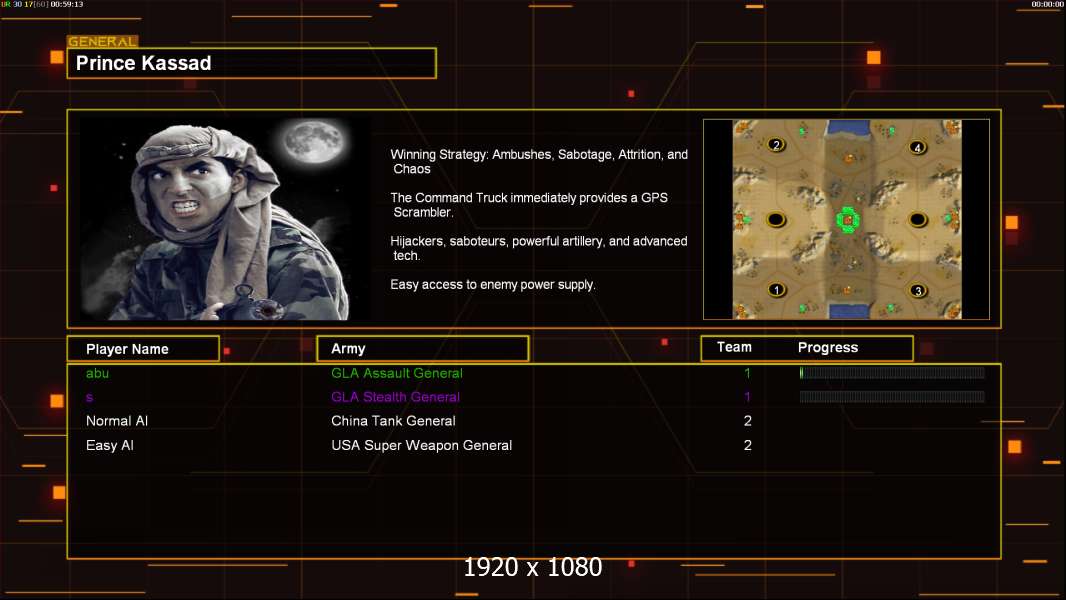Click the Winning Strategy description line
This screenshot has height=600, width=1066.
point(539,162)
